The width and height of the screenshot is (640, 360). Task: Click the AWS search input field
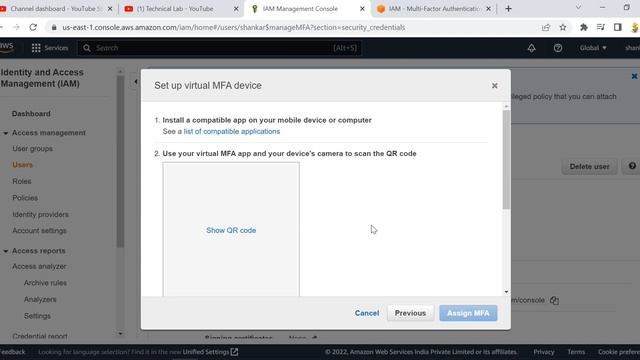[x=219, y=48]
